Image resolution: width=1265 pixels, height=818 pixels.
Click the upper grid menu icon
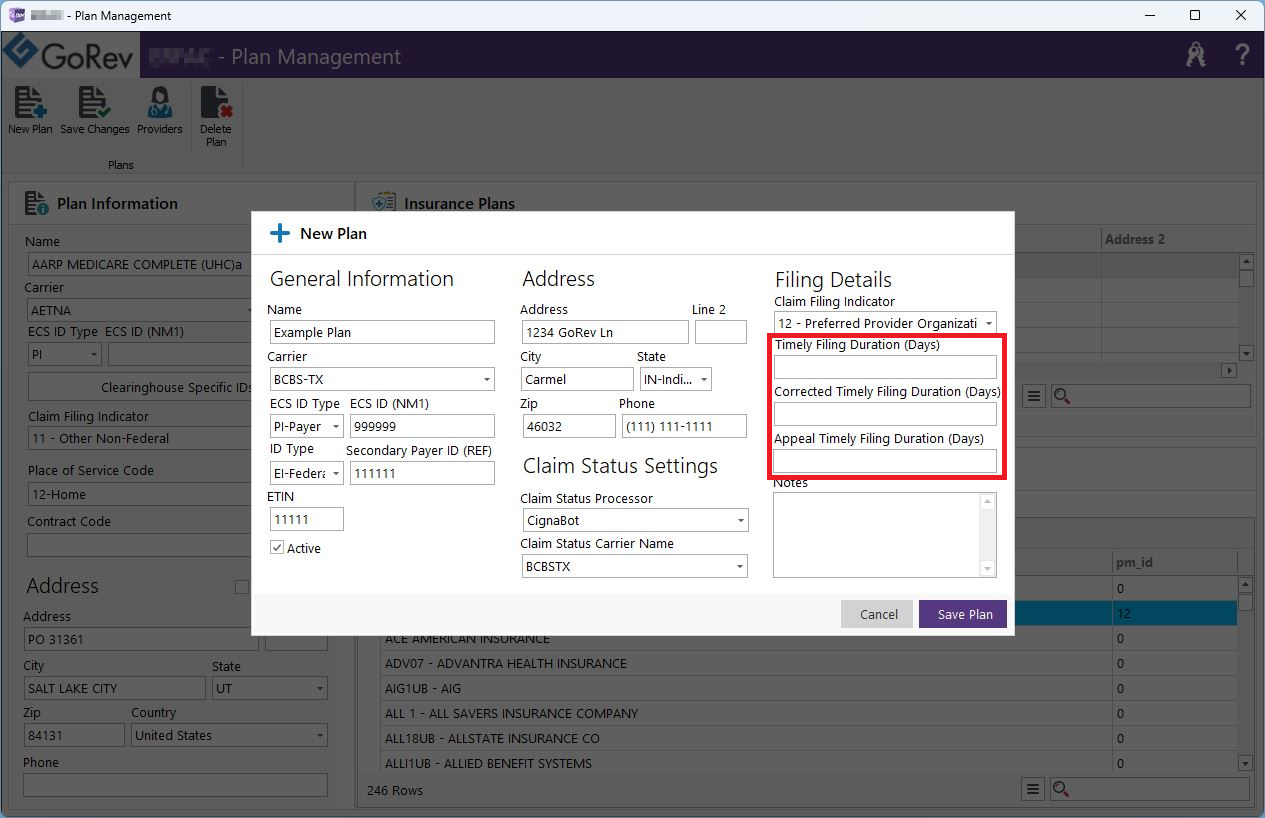(x=1034, y=397)
